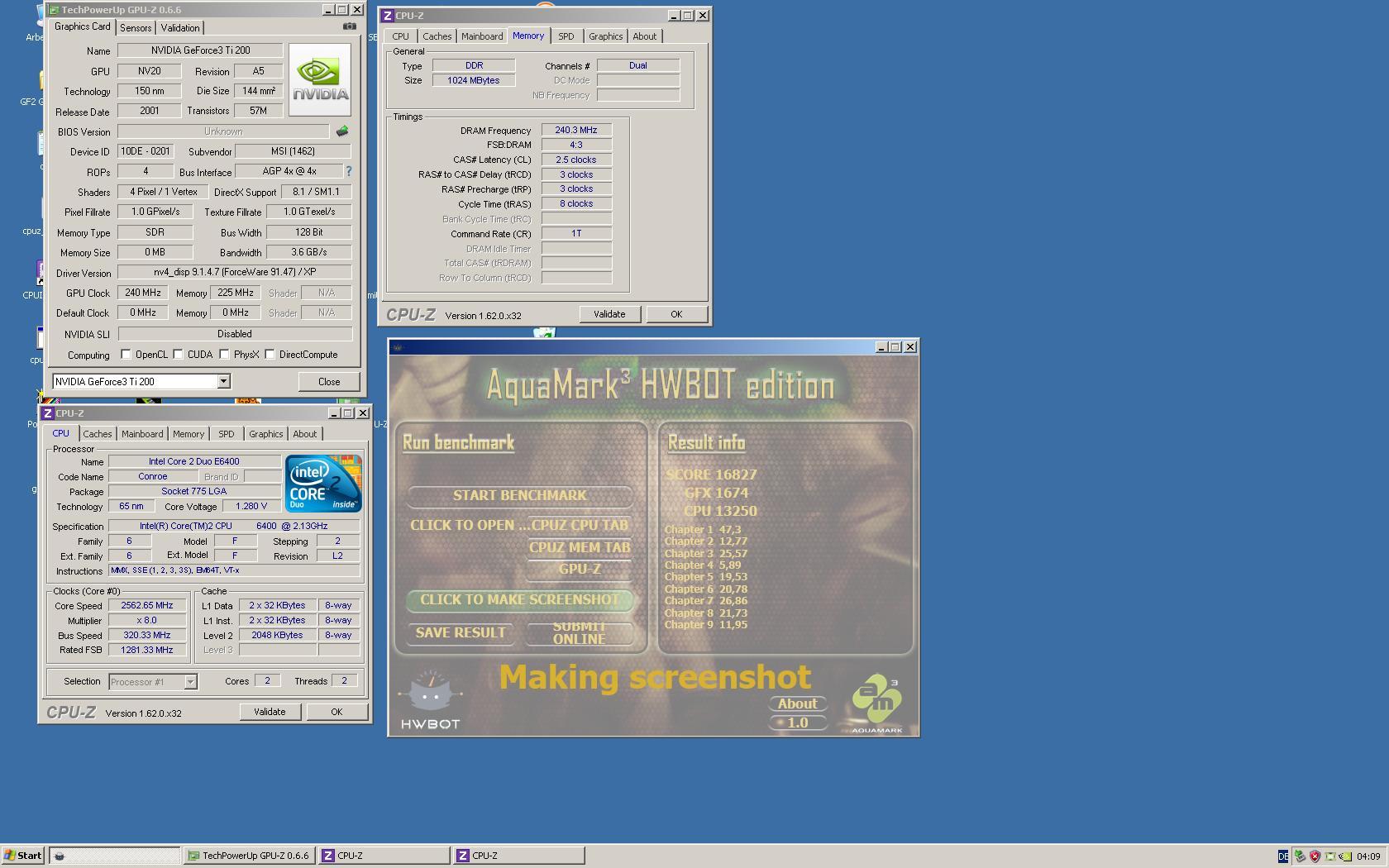1389x868 pixels.
Task: Click the 1.0 version button in AquaMark
Action: (x=798, y=723)
